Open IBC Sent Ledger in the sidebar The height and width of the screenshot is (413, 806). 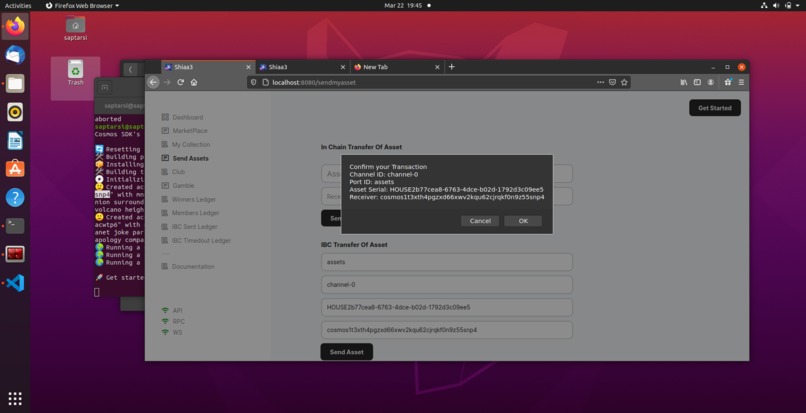click(x=194, y=227)
